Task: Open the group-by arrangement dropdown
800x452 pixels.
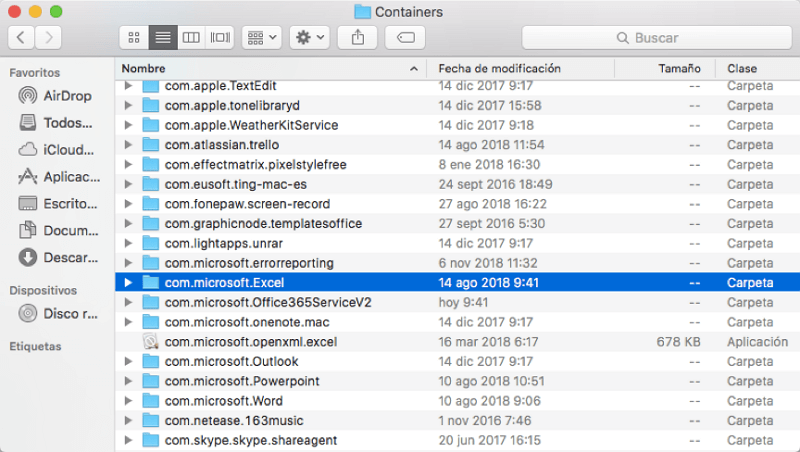Action: 262,38
